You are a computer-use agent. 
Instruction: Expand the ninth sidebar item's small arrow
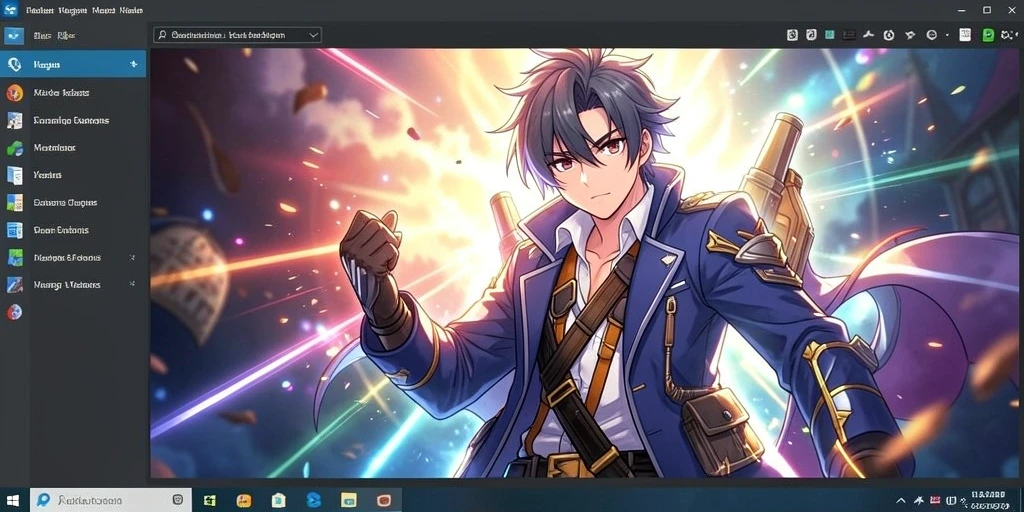[133, 284]
